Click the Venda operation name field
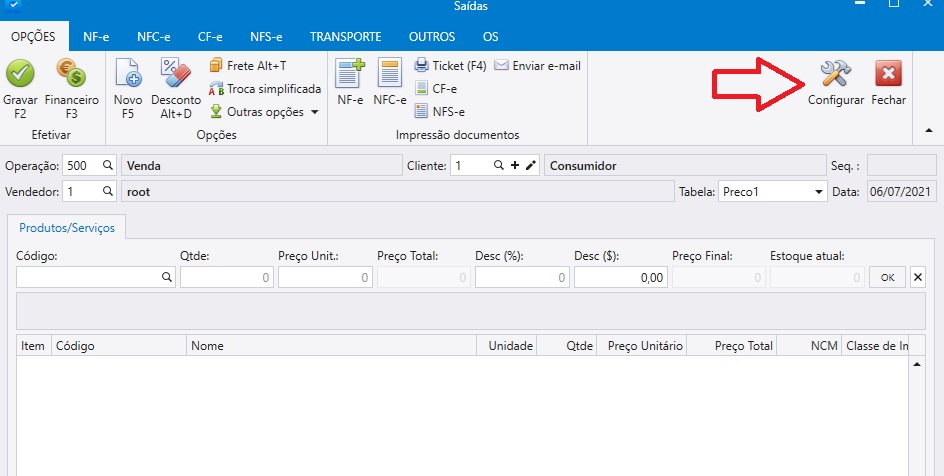 [x=262, y=165]
